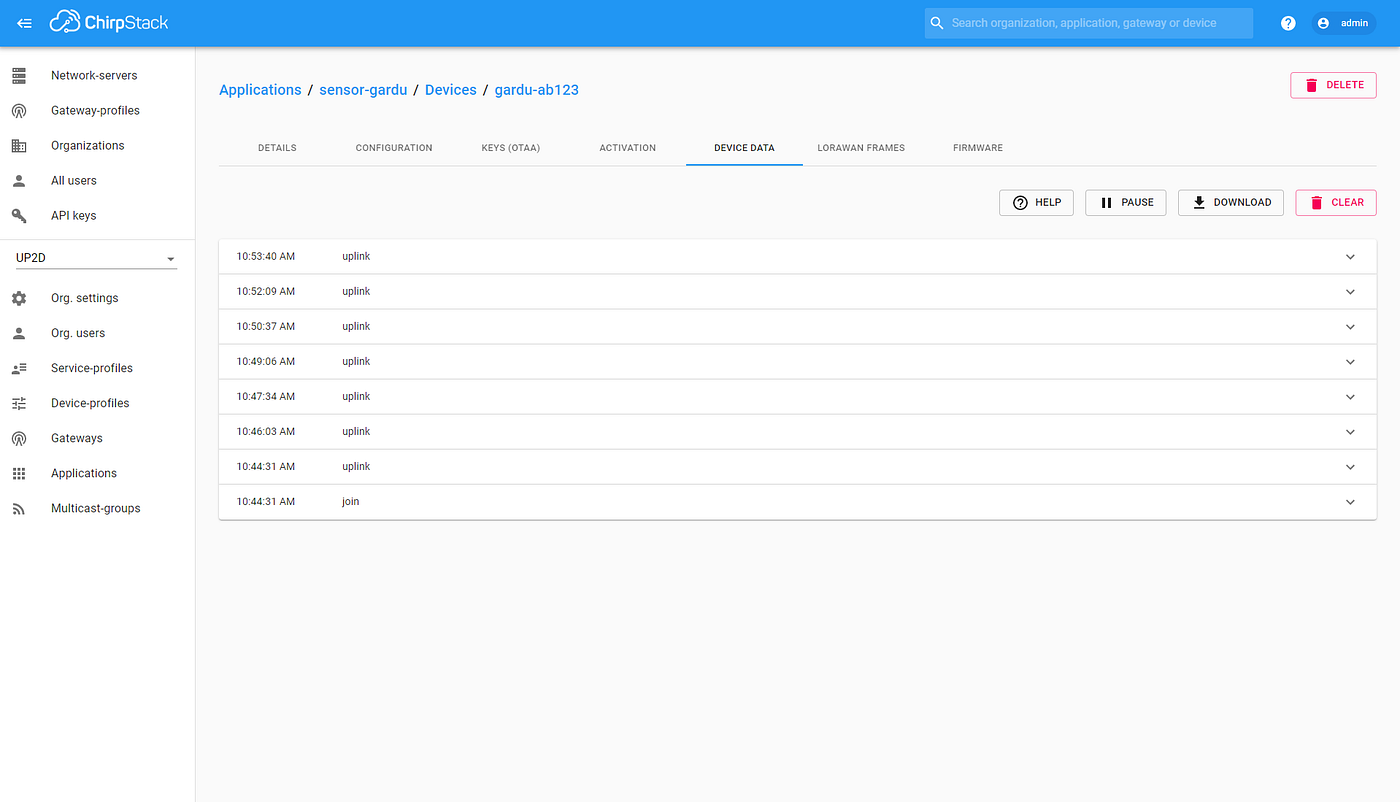Click the Multicast-groups sidebar icon
1400x802 pixels.
tap(18, 507)
